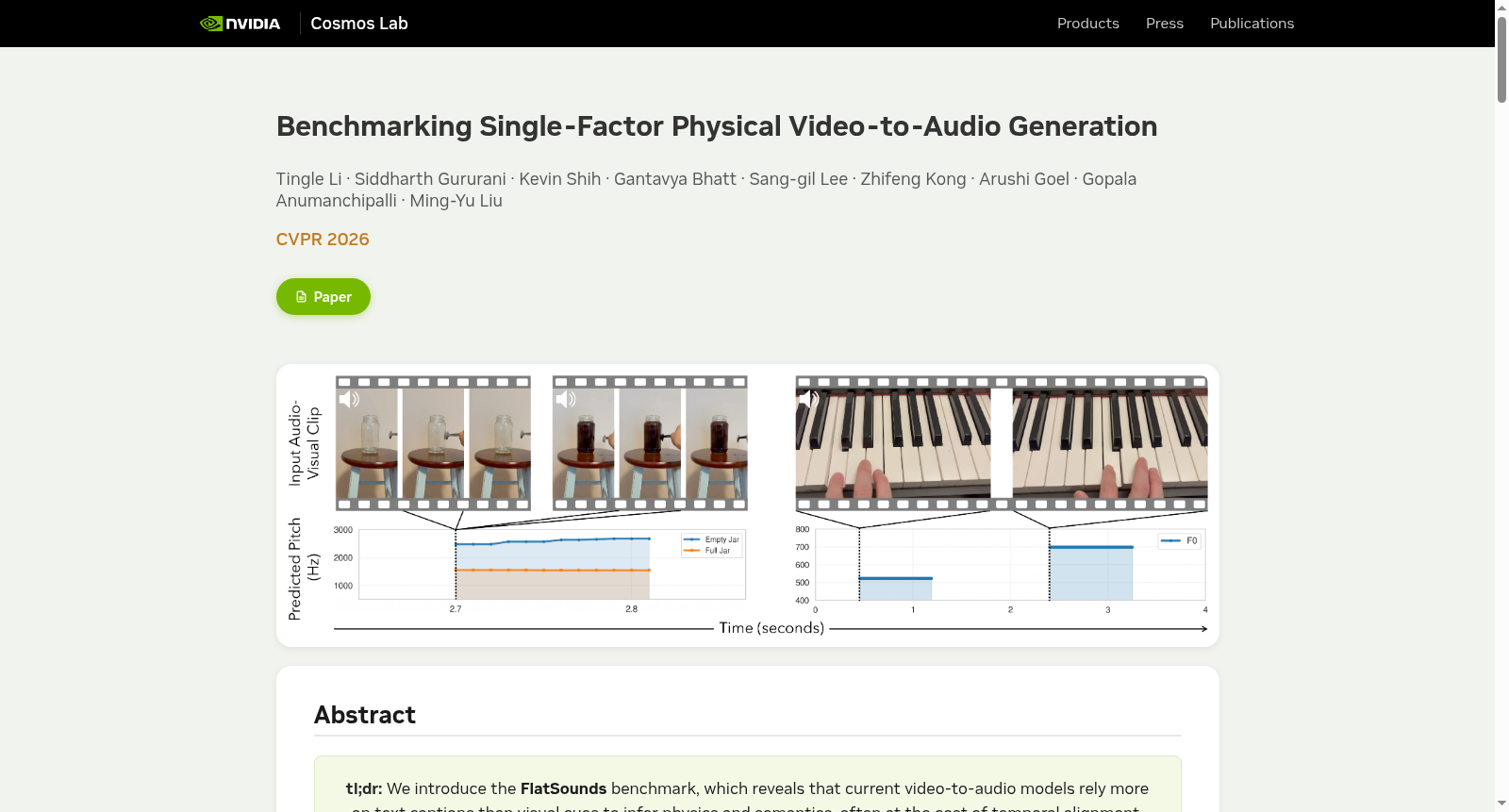Click the NVIDIA logo in the header

tap(240, 24)
